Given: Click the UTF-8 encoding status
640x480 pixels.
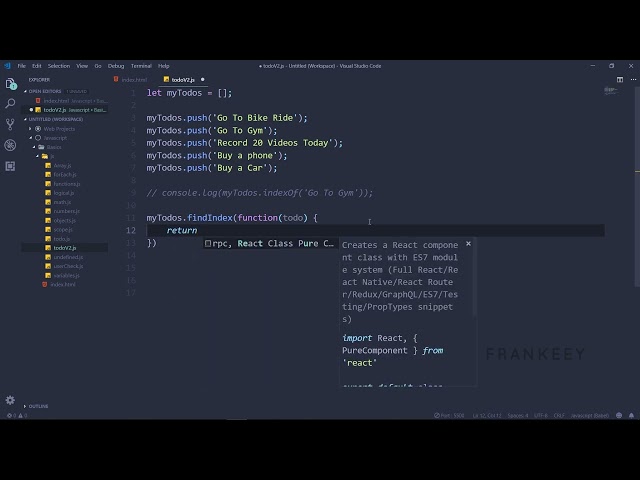Looking at the screenshot, I should click(x=541, y=416).
